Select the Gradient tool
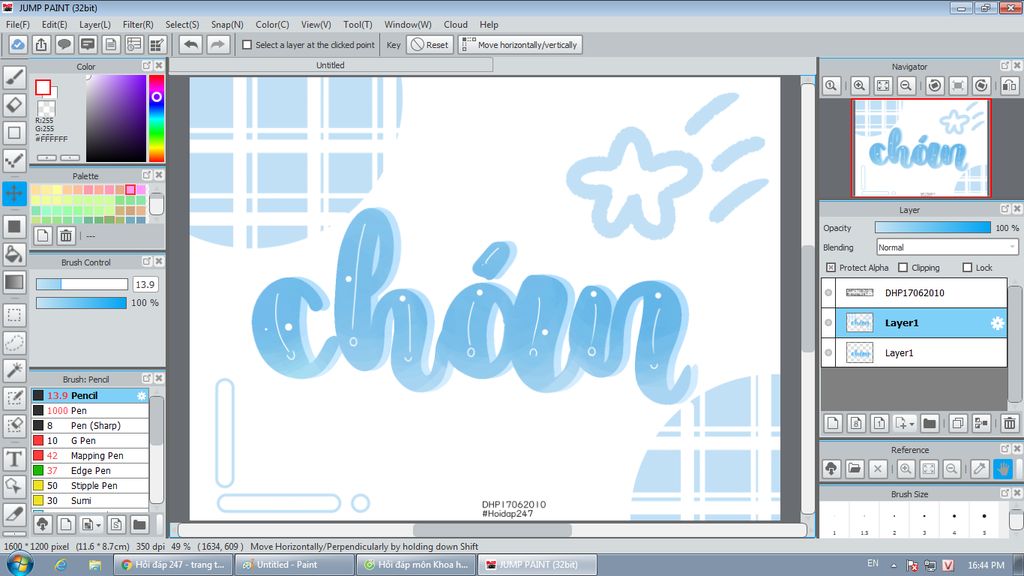This screenshot has width=1024, height=576. click(x=14, y=282)
